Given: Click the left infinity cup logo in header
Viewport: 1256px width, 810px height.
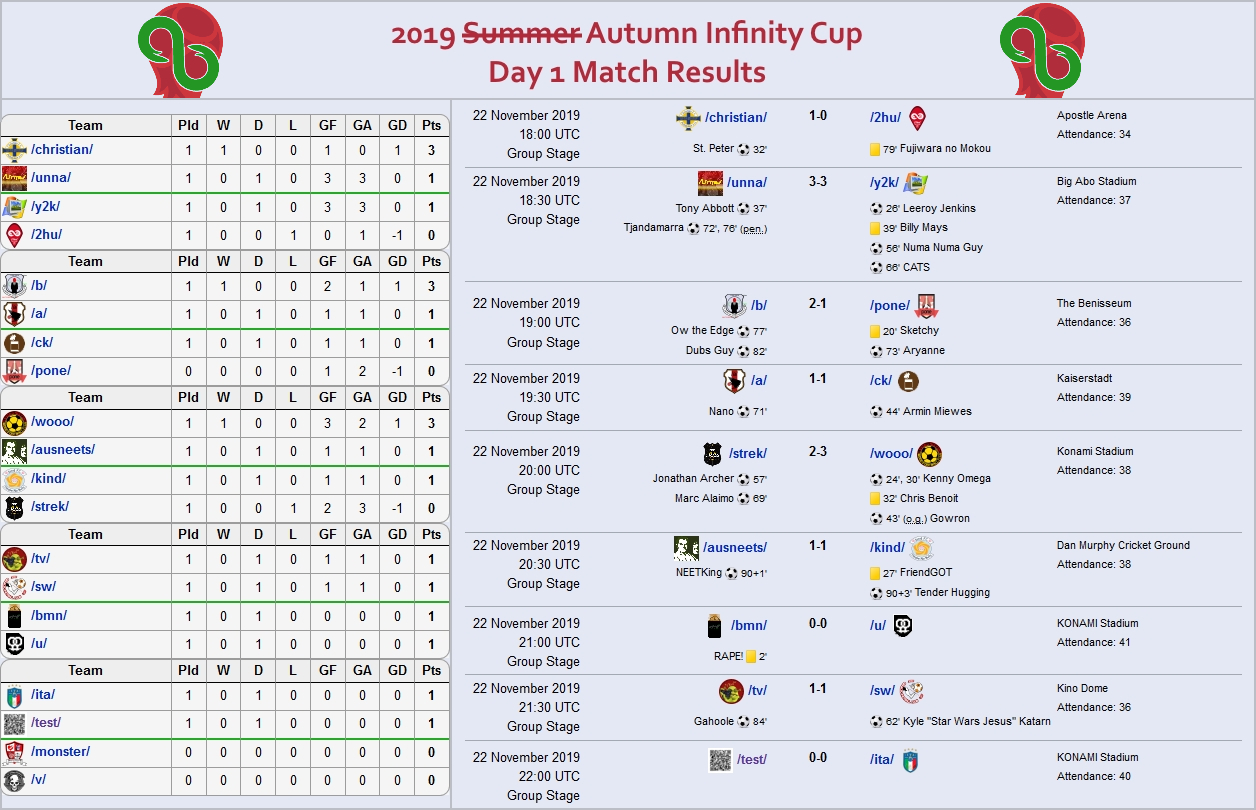Looking at the screenshot, I should (x=179, y=52).
